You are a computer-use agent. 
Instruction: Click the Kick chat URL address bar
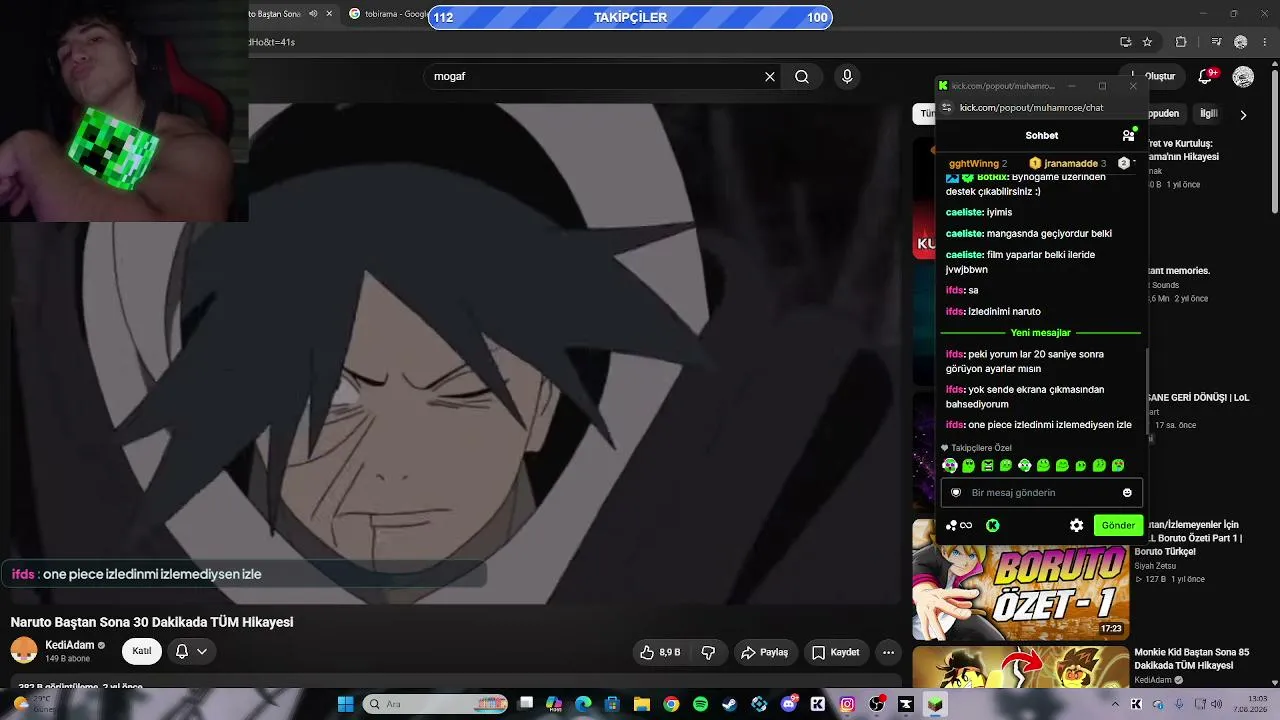[x=1031, y=108]
